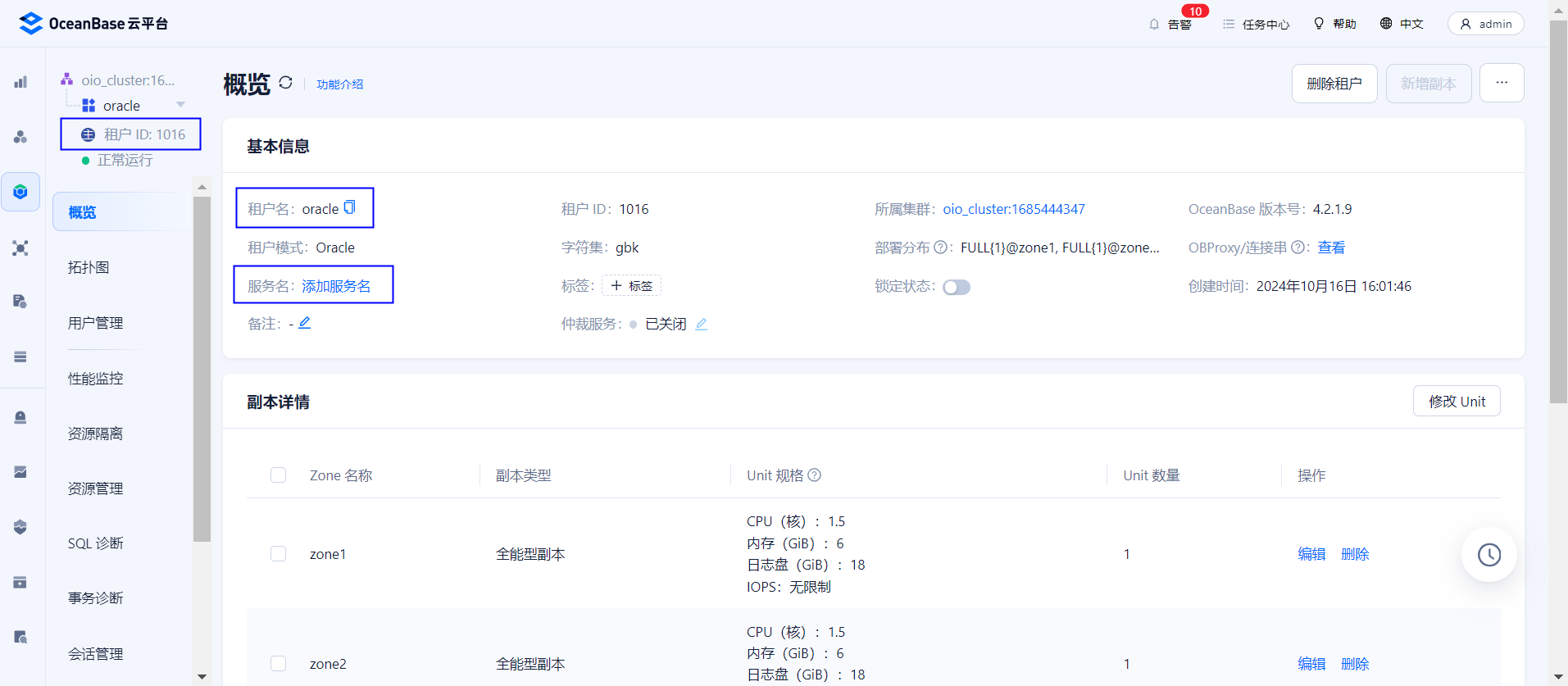The image size is (1568, 686).
Task: Open the archive box icon in left rail
Action: [x=20, y=582]
